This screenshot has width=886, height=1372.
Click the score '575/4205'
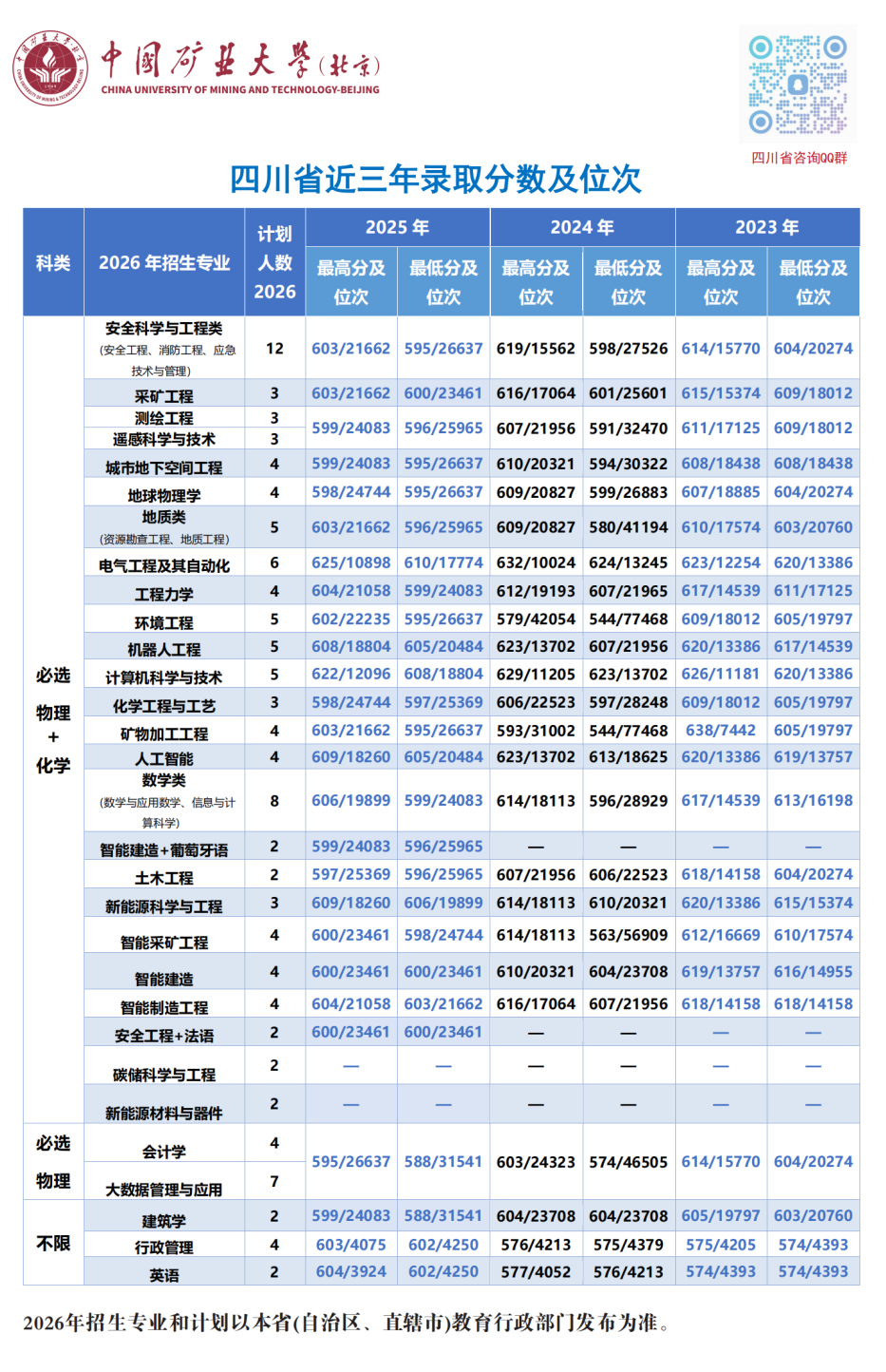(721, 1244)
